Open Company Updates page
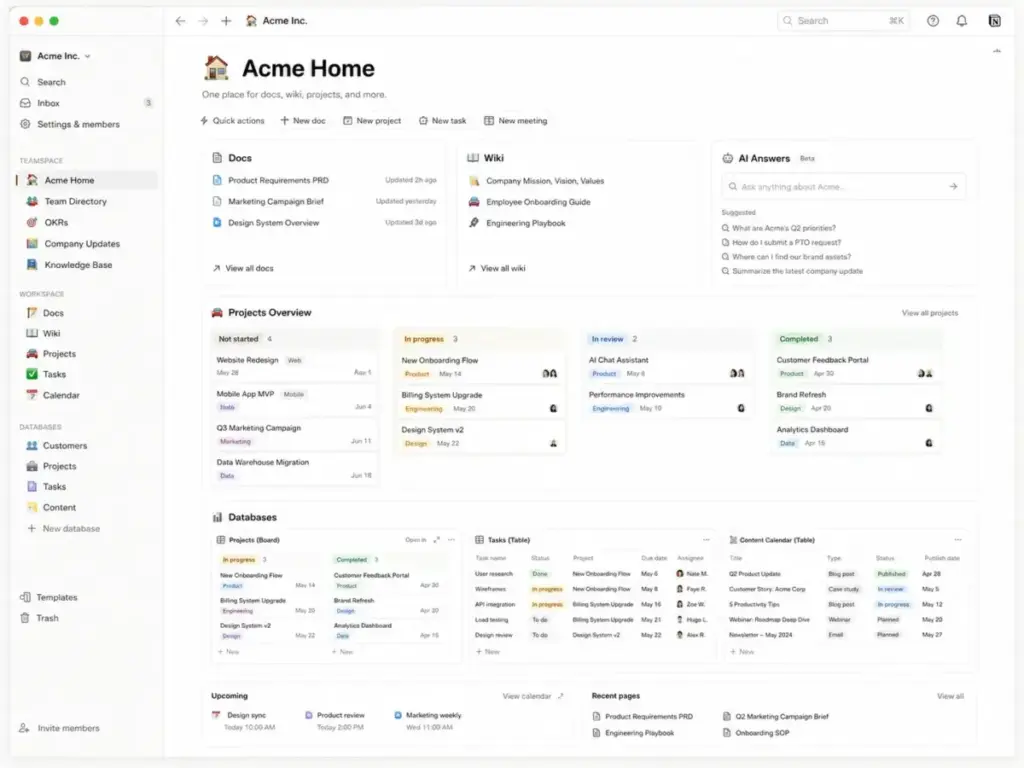The height and width of the screenshot is (768, 1024). tap(82, 244)
